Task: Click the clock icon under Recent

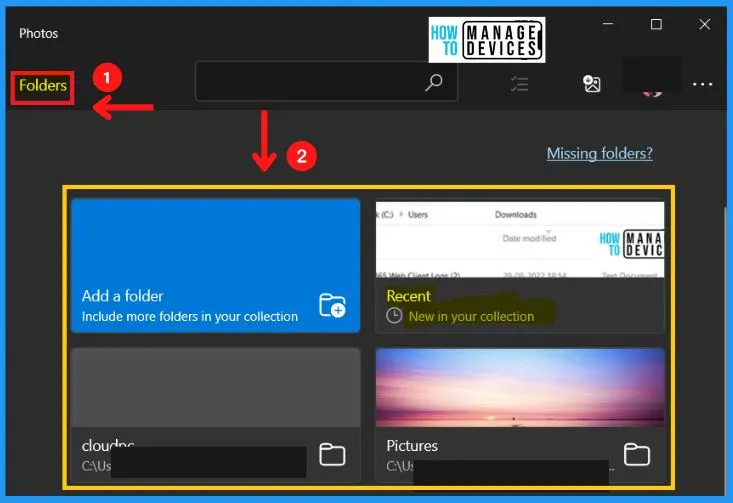Action: click(x=394, y=316)
